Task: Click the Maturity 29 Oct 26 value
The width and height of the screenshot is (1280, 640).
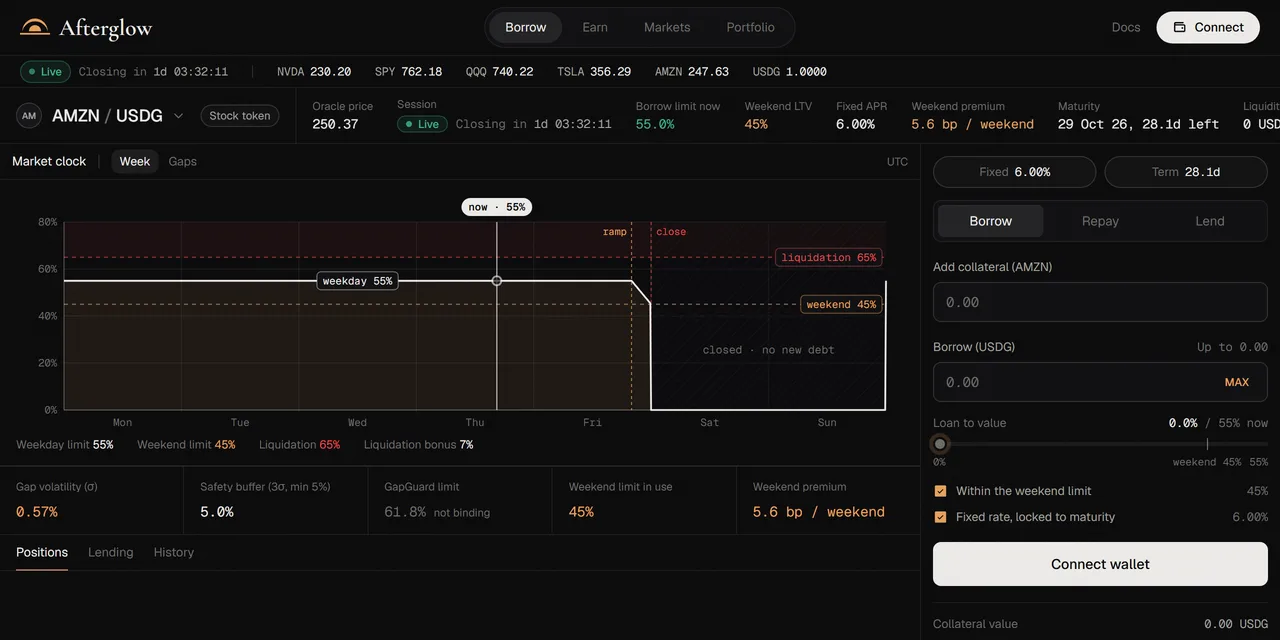Action: point(1138,124)
